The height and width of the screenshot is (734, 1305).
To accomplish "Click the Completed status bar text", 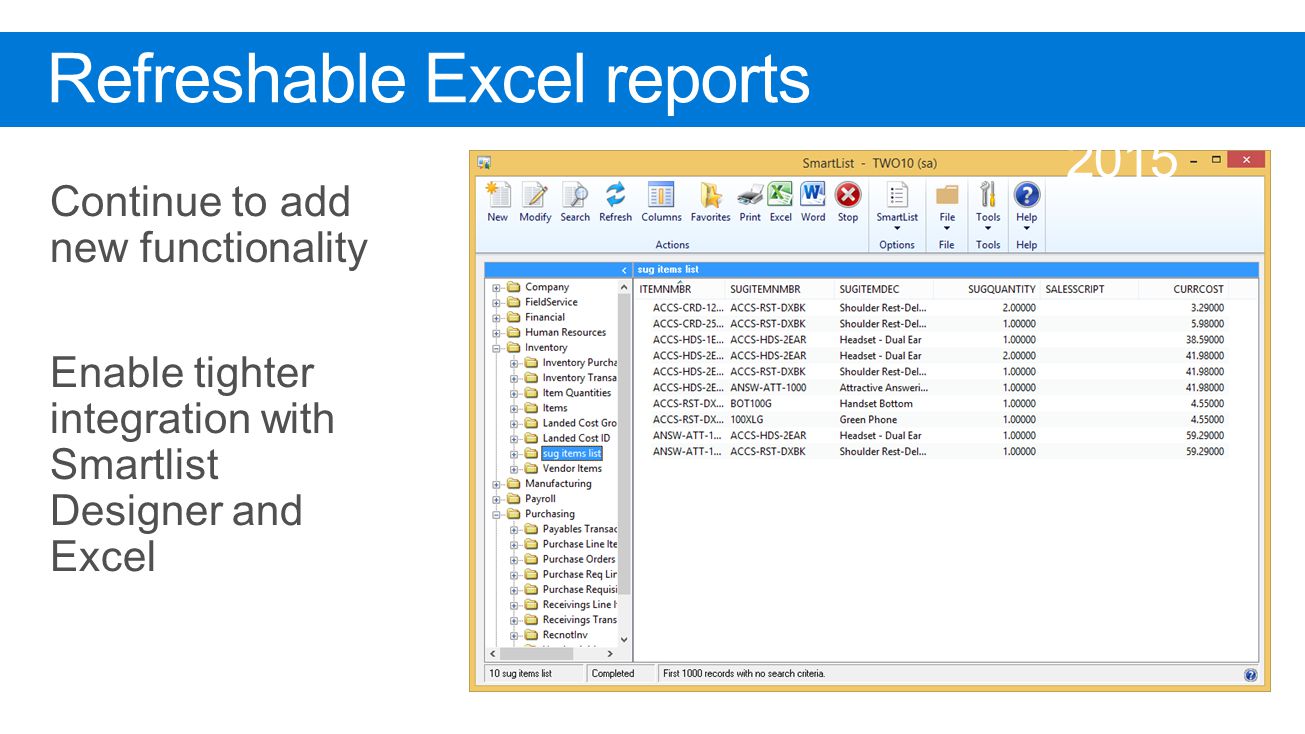I will pos(613,674).
